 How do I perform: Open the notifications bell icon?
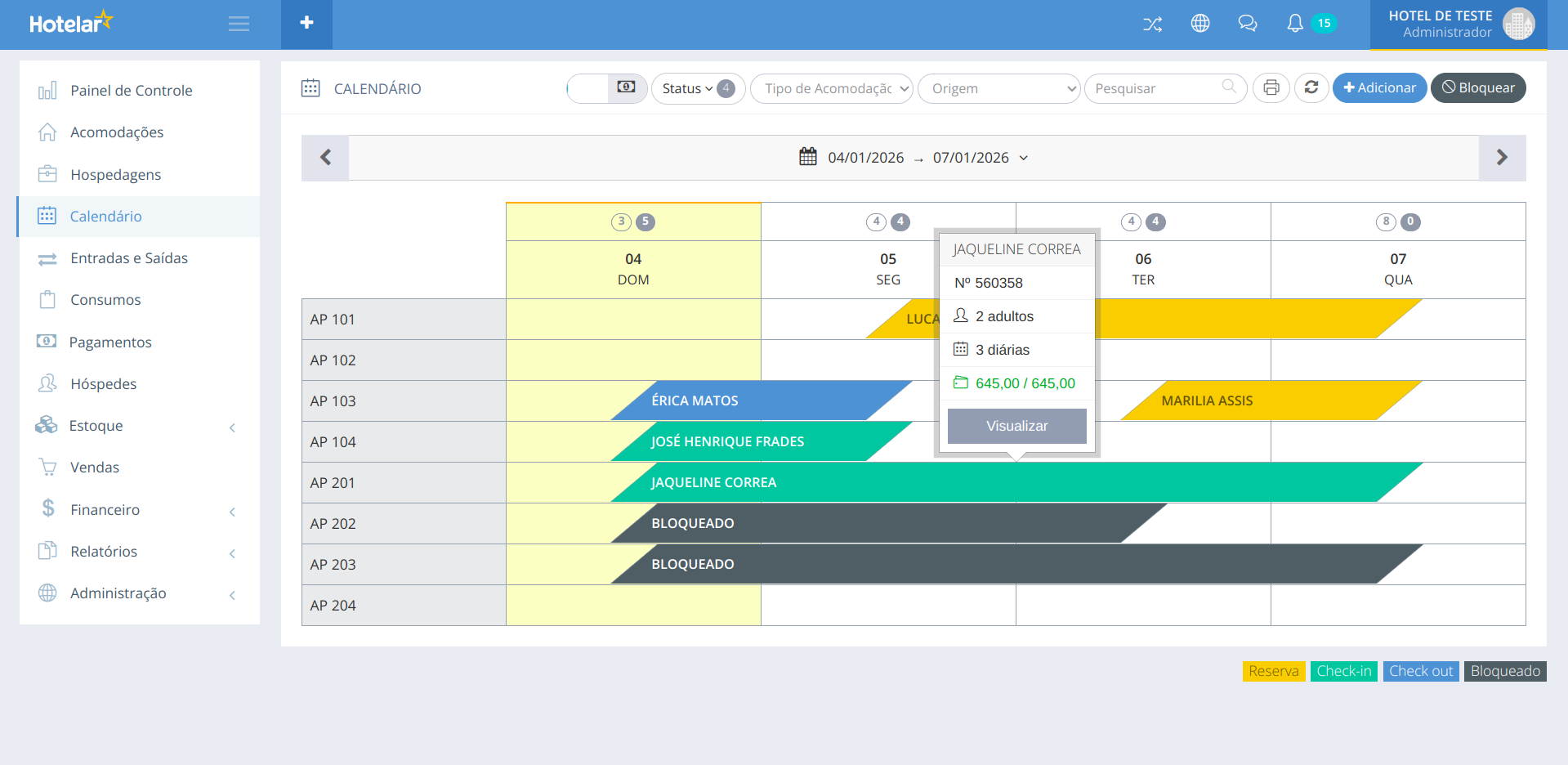[1294, 24]
